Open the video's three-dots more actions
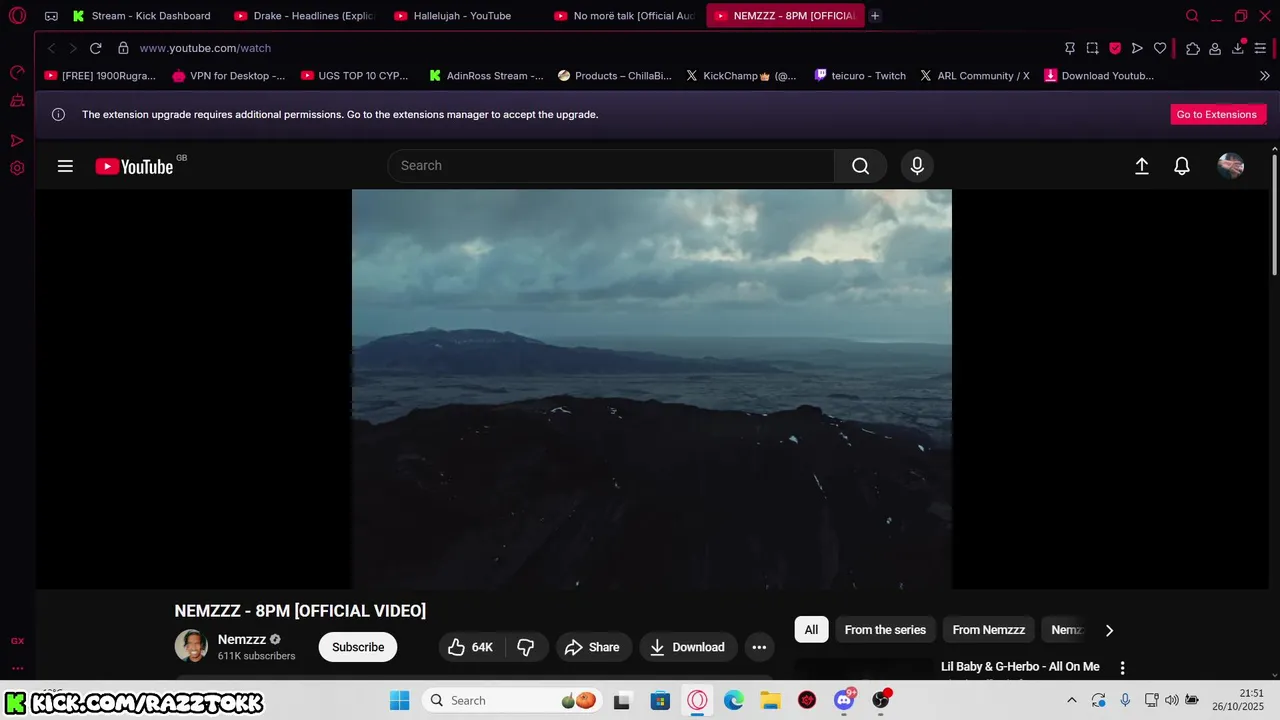Screen dimensions: 1280x720 click(759, 647)
